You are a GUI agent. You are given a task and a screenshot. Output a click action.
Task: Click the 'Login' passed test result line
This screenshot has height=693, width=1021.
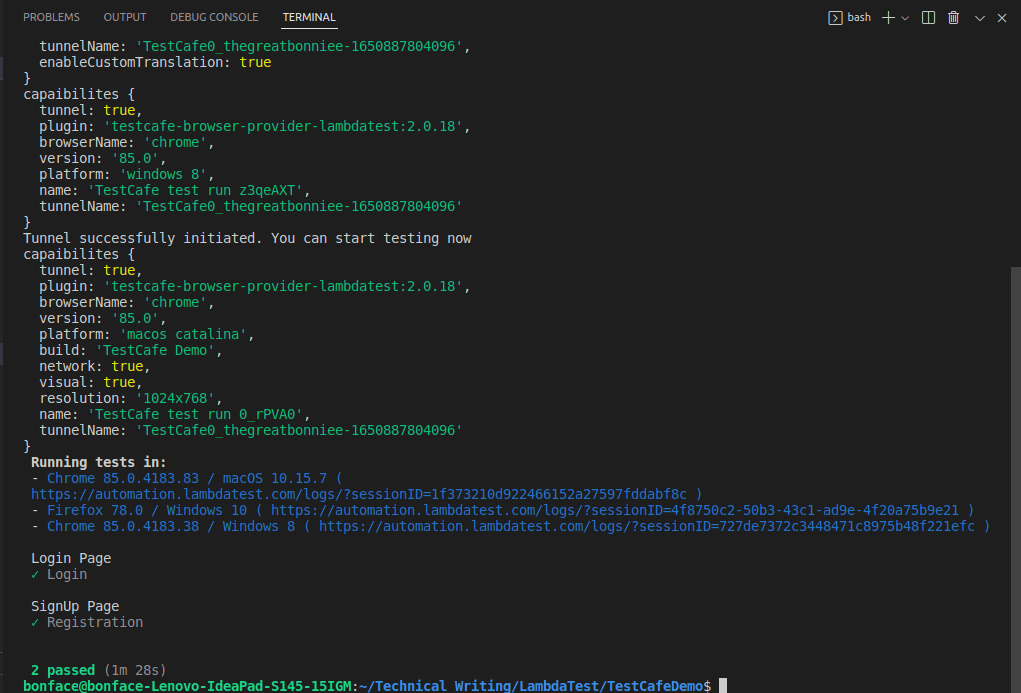[x=60, y=573]
